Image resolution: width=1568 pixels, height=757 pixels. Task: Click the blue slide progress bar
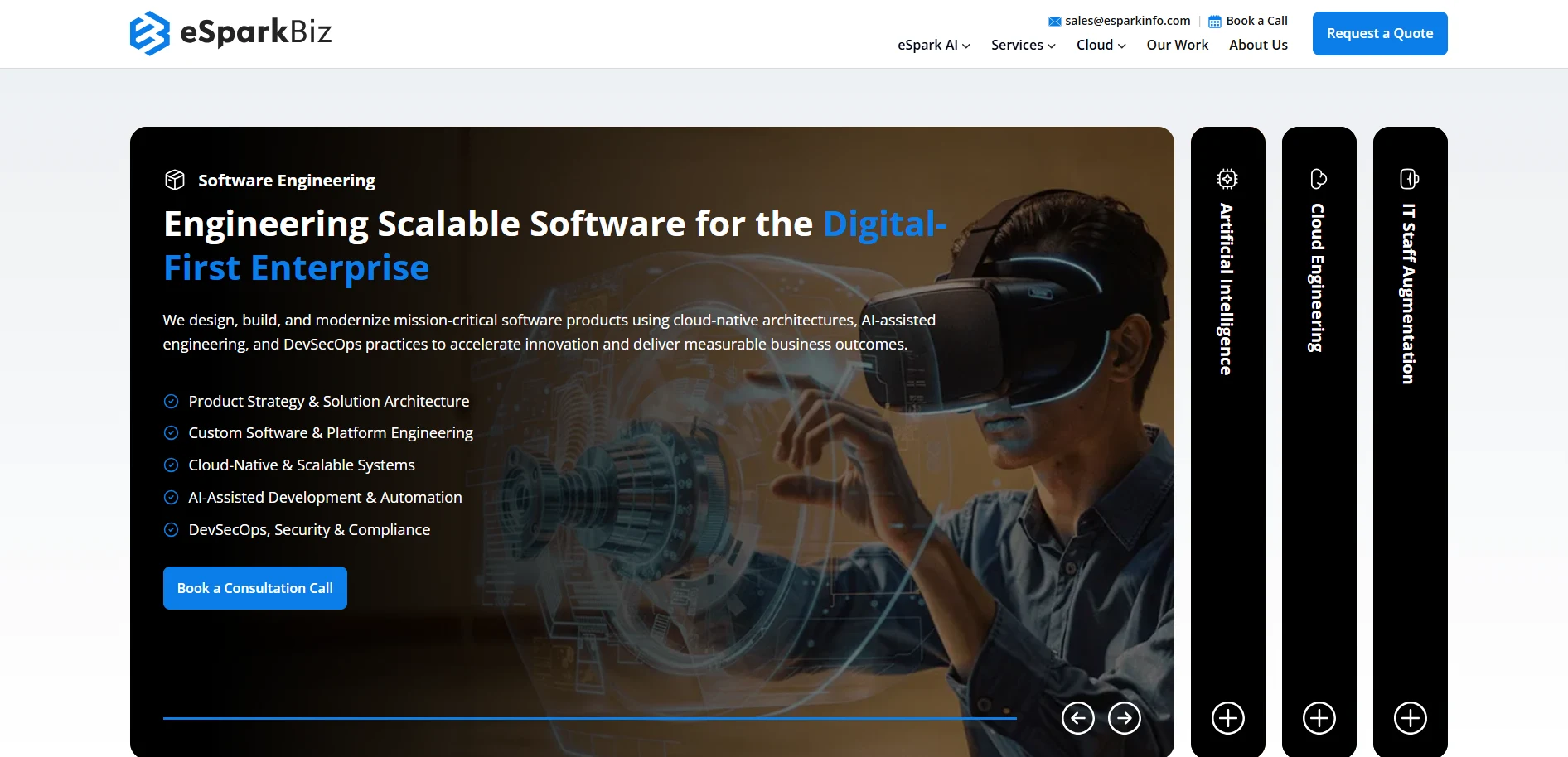click(590, 718)
